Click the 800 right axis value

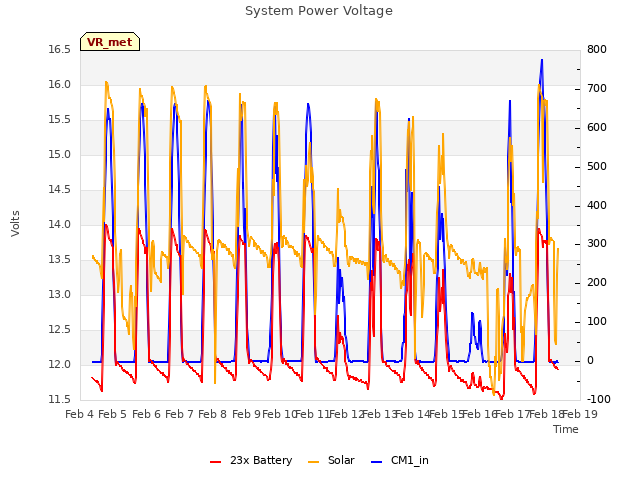pyautogui.click(x=597, y=50)
